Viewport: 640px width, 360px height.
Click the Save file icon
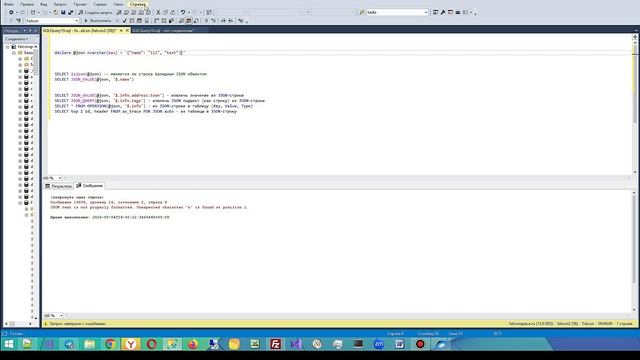63,13
